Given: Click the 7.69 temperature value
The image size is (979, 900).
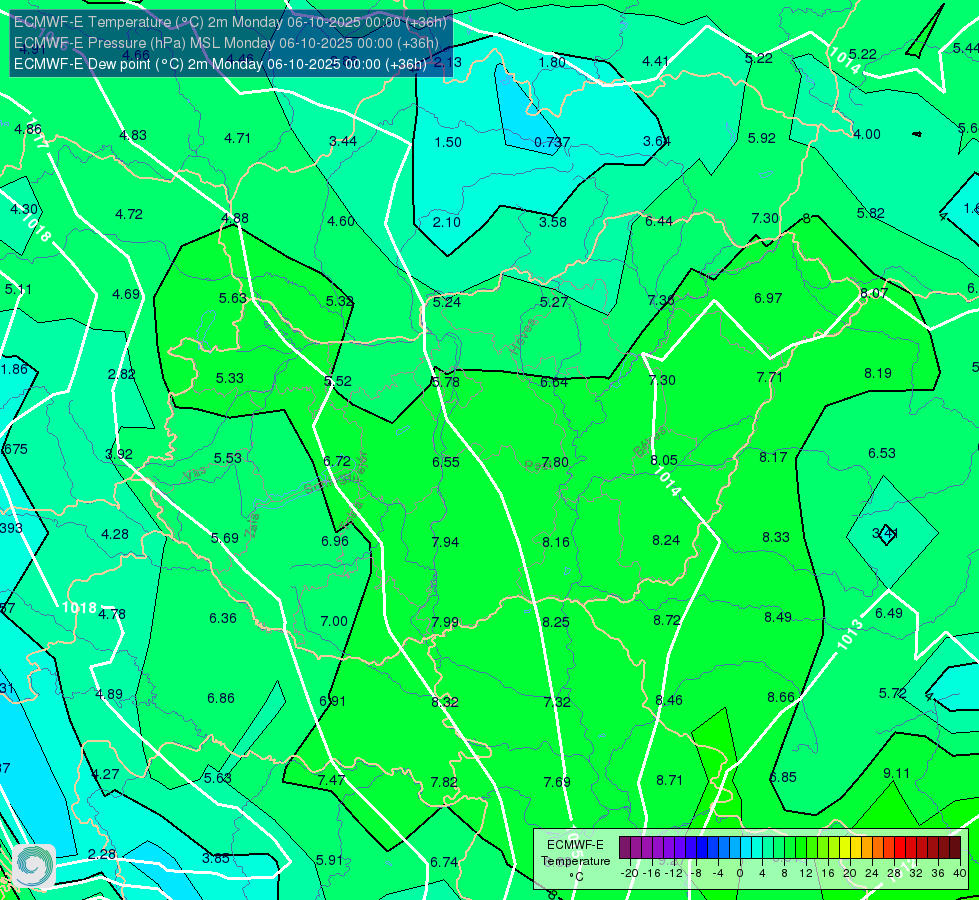Looking at the screenshot, I should point(557,782).
